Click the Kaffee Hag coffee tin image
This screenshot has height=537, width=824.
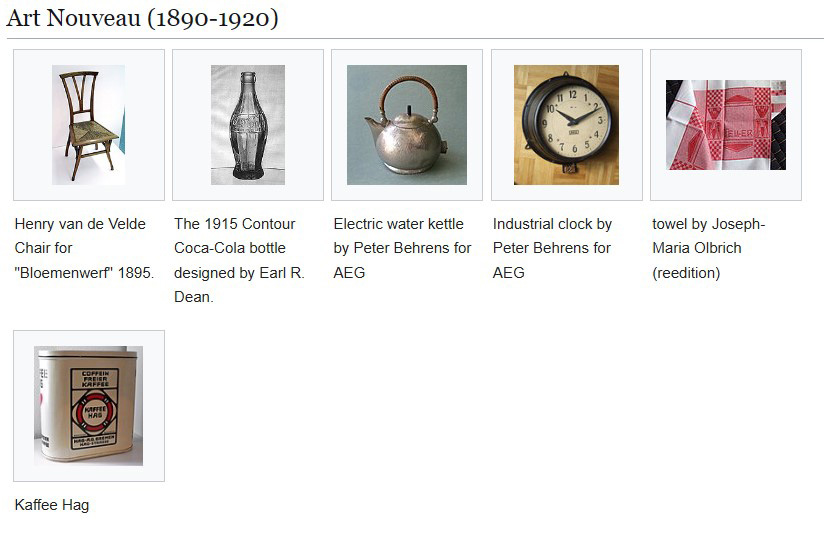[88, 405]
